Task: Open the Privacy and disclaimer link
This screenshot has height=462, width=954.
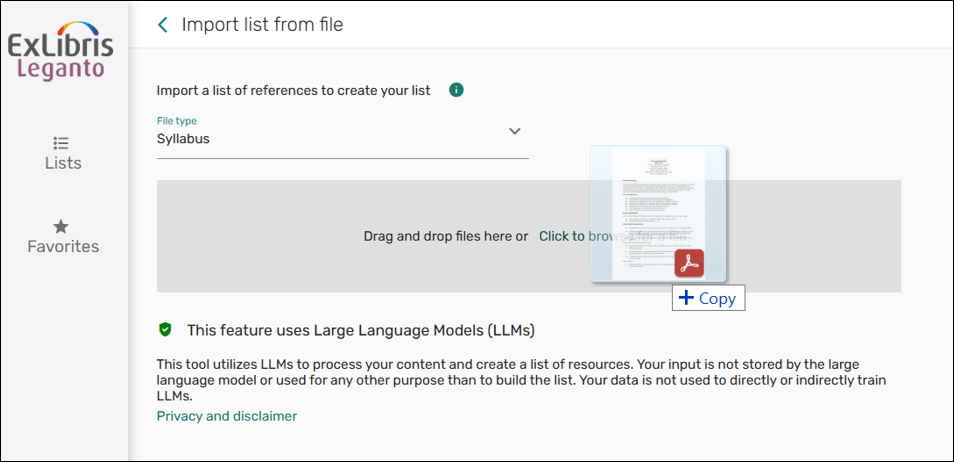Action: 227,416
